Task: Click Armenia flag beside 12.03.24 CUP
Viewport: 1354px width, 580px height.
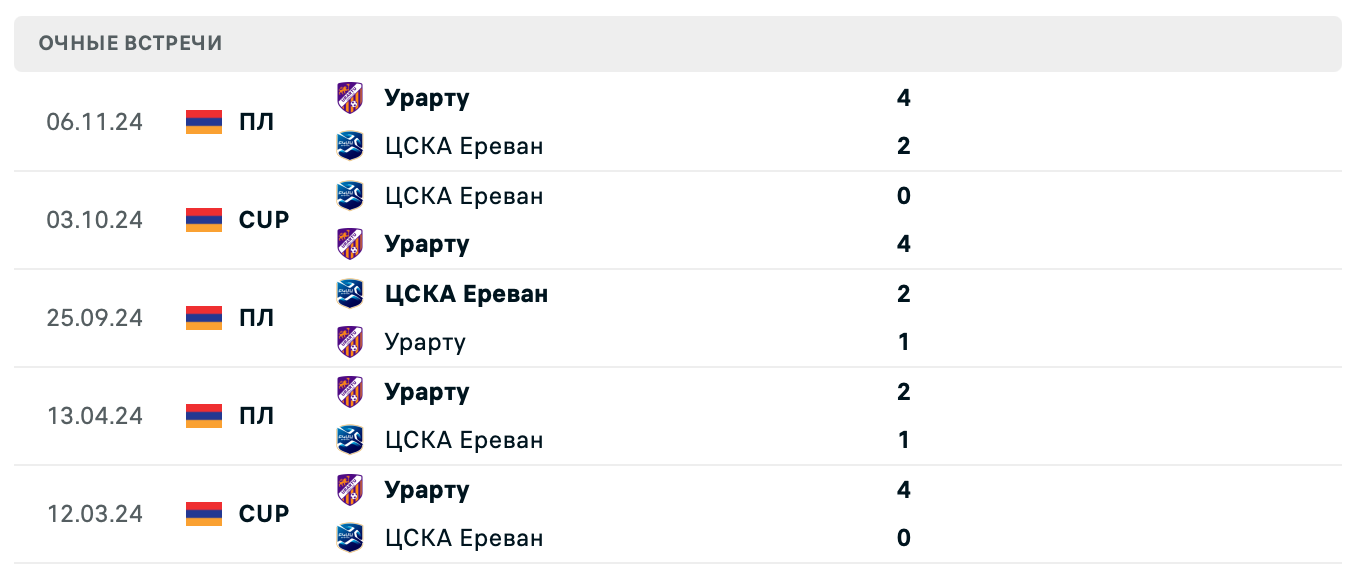Action: pos(204,514)
